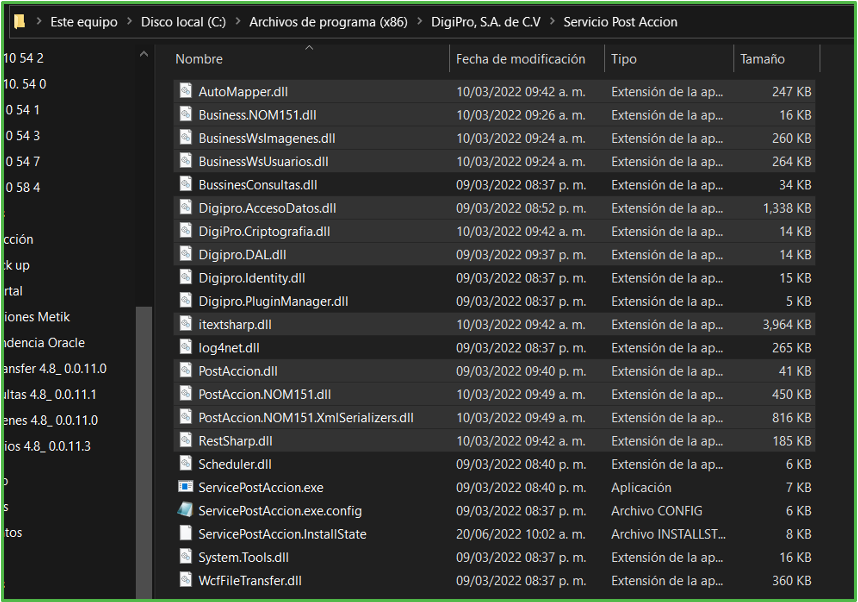Sort by Fecha de modificación column

point(520,59)
